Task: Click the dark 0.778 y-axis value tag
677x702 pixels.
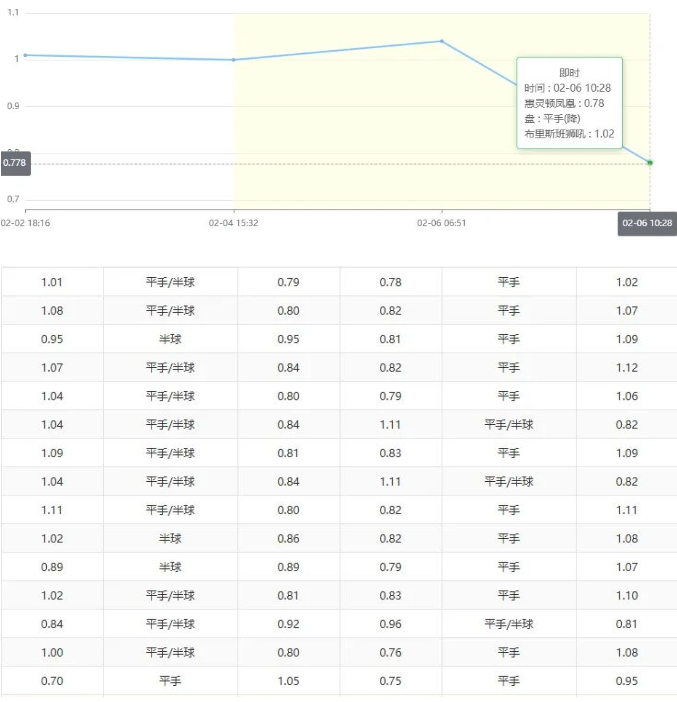Action: pyautogui.click(x=15, y=162)
